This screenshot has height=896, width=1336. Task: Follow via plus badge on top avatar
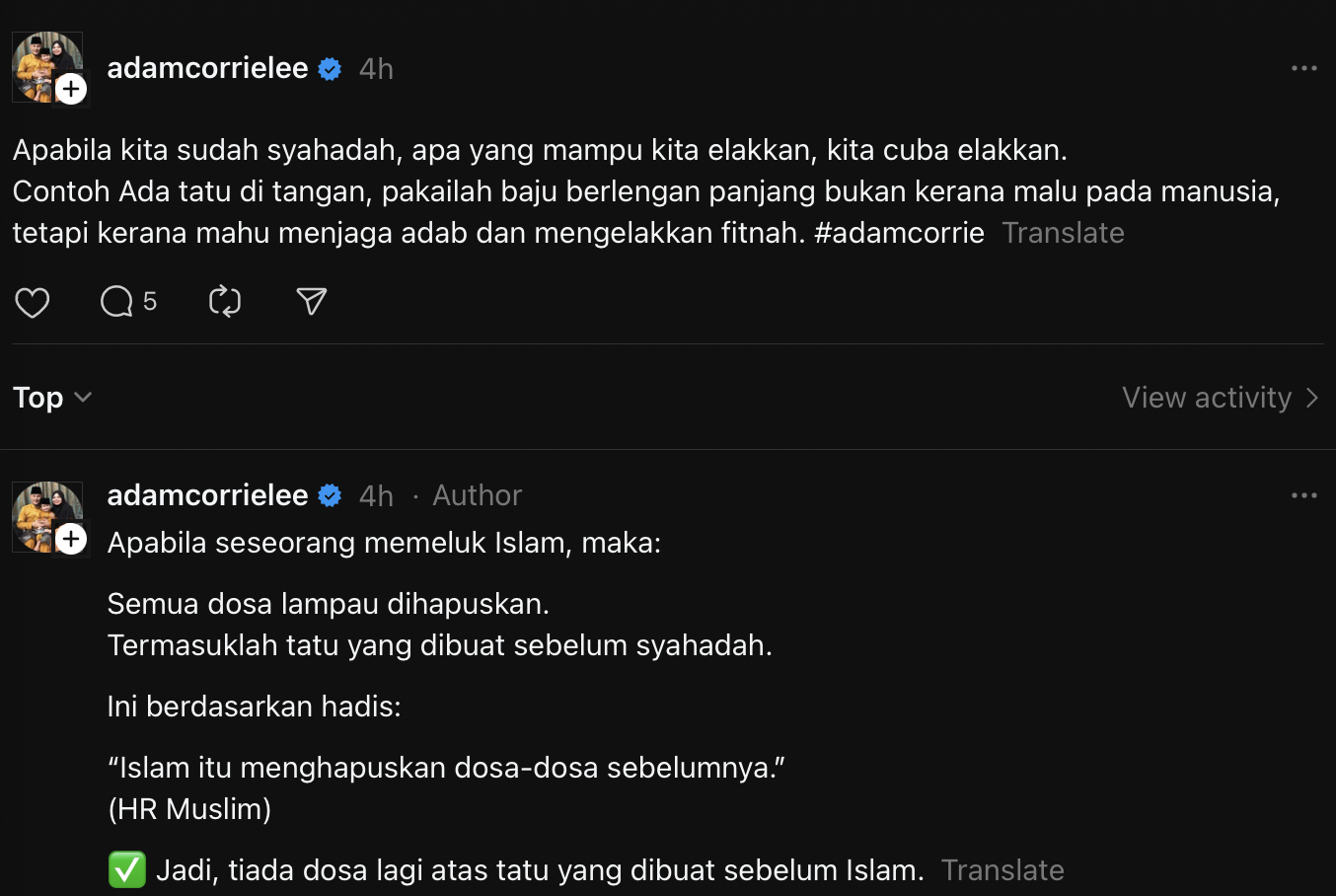click(x=71, y=89)
